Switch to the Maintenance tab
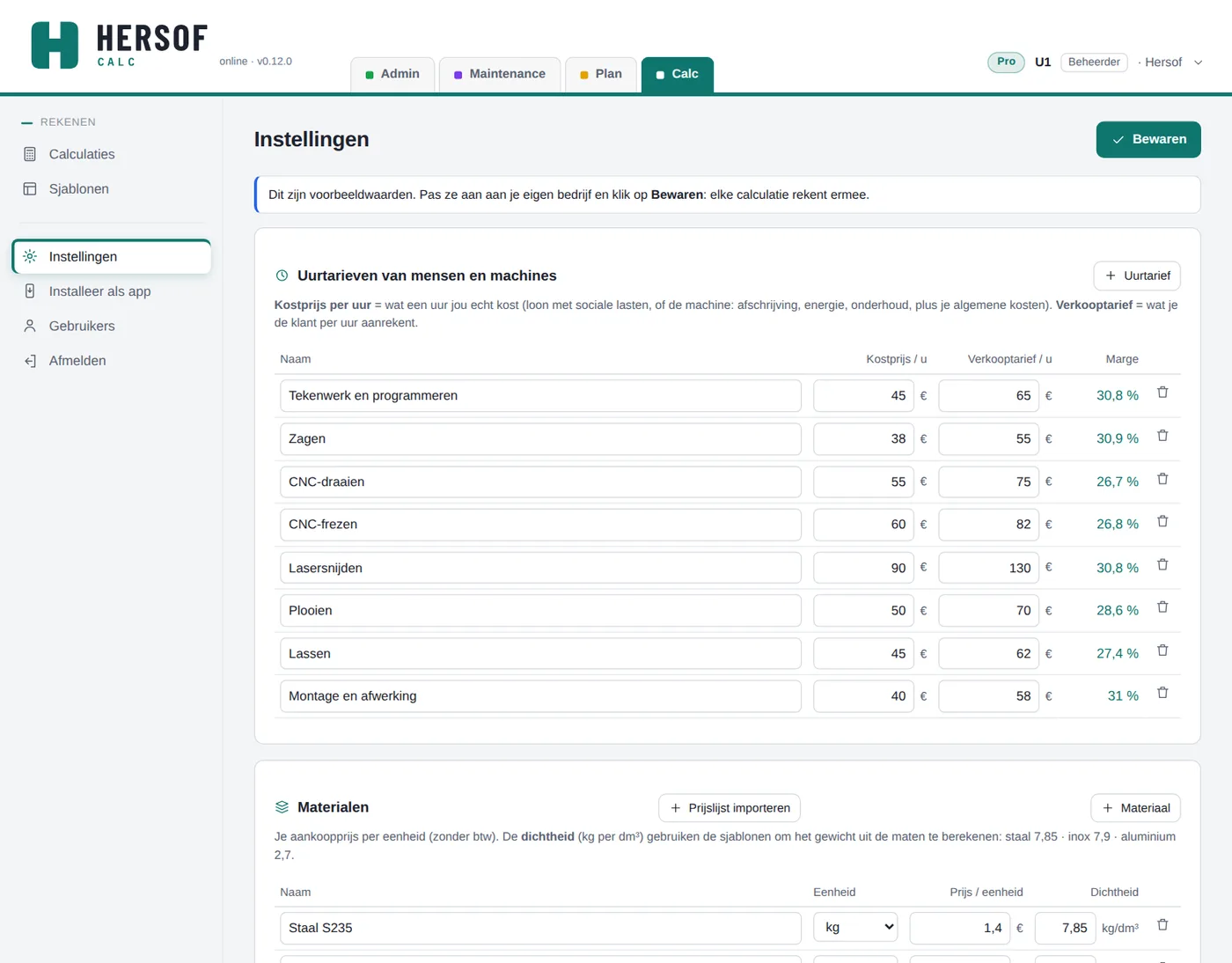1232x963 pixels. click(499, 74)
